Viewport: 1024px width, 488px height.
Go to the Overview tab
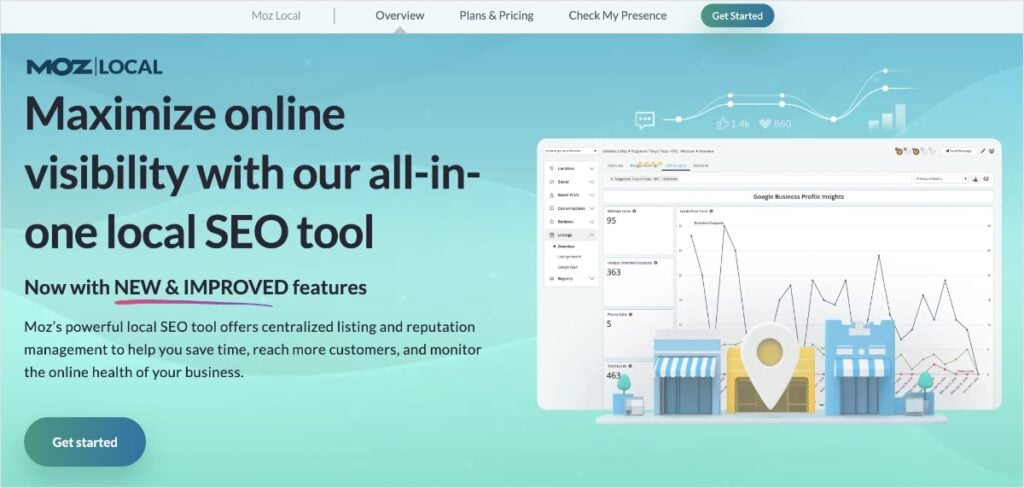pos(400,16)
